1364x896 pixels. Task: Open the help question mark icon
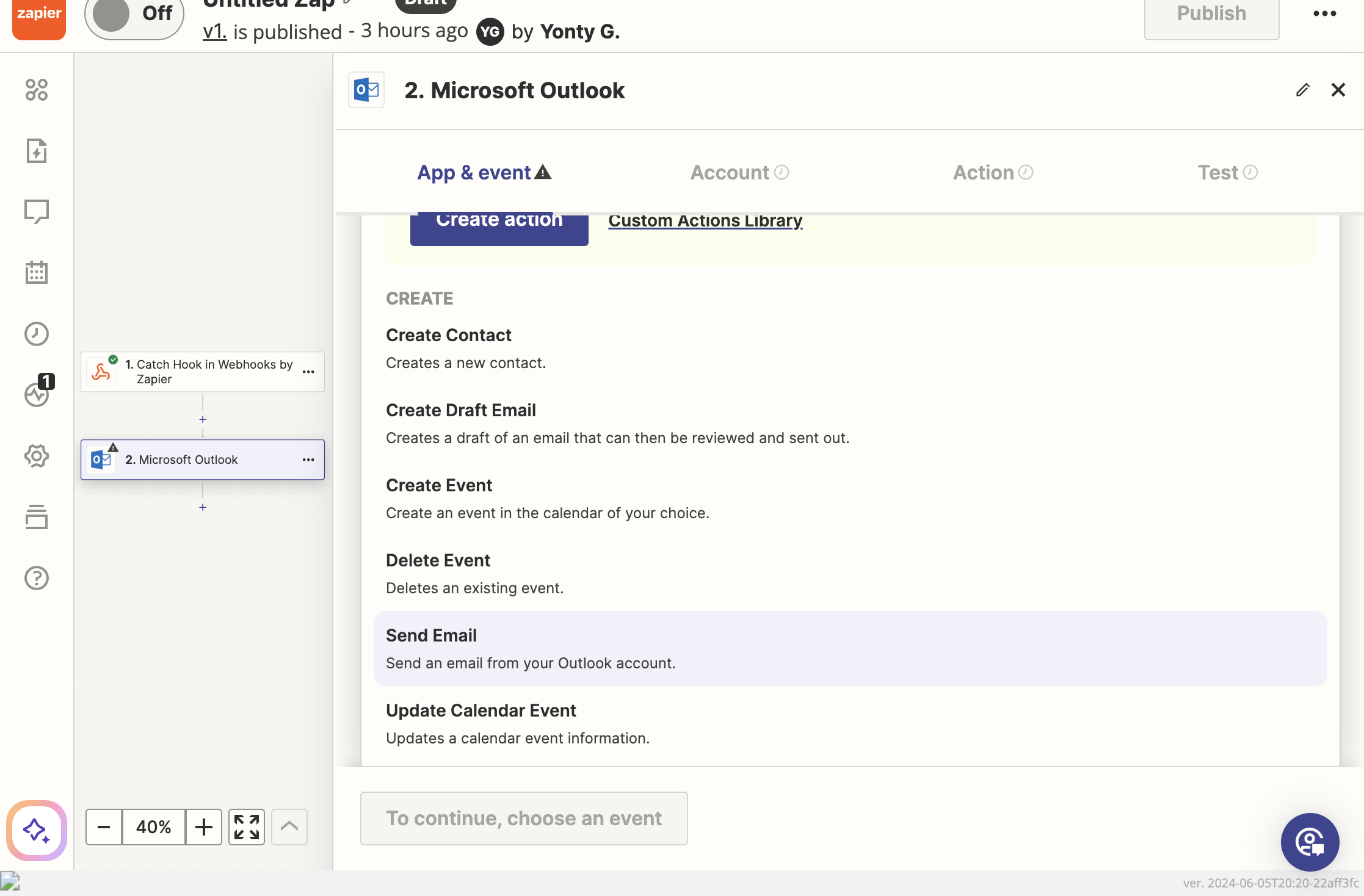(x=37, y=578)
